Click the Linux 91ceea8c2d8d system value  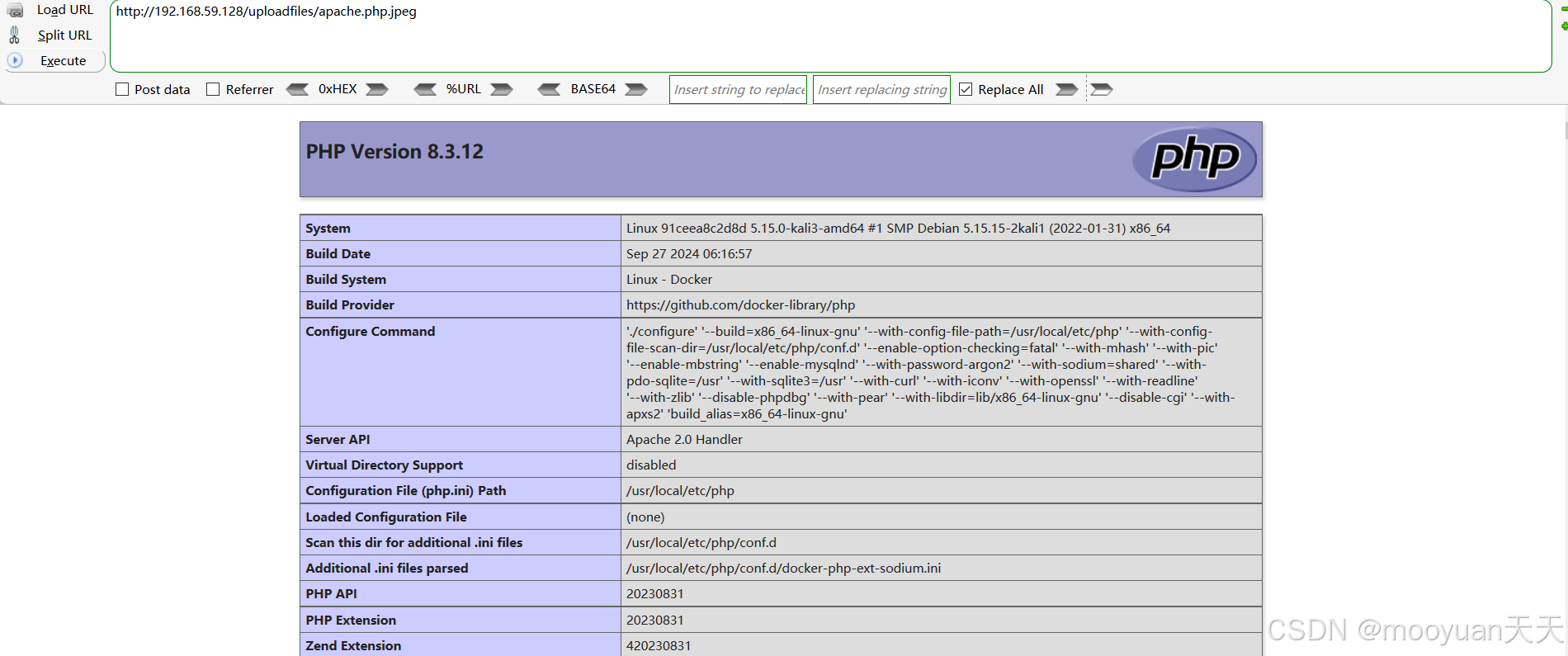tap(898, 229)
